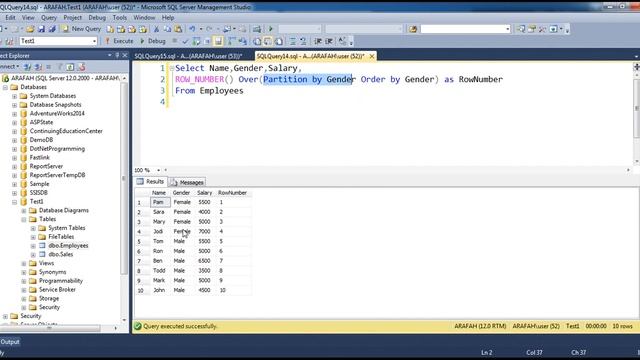
Task: Select the Results tab
Action: 151,182
